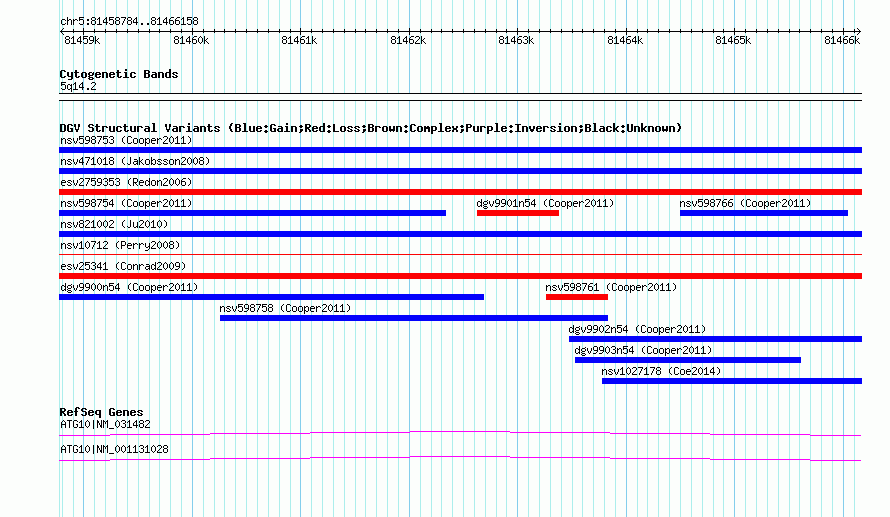Click the dgv9902n54 (Cooper2011) label
This screenshot has width=890, height=517.
637,329
